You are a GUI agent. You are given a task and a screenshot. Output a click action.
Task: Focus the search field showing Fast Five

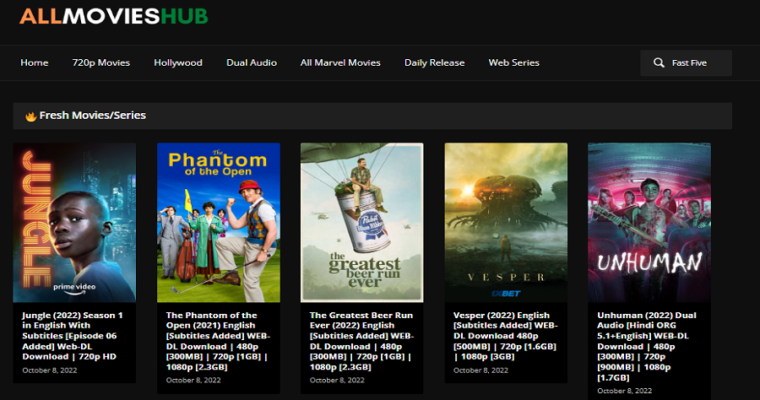click(686, 63)
